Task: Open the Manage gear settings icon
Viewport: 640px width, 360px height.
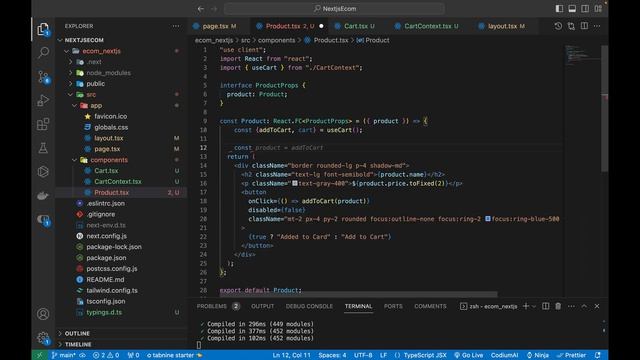Action: tap(43, 338)
